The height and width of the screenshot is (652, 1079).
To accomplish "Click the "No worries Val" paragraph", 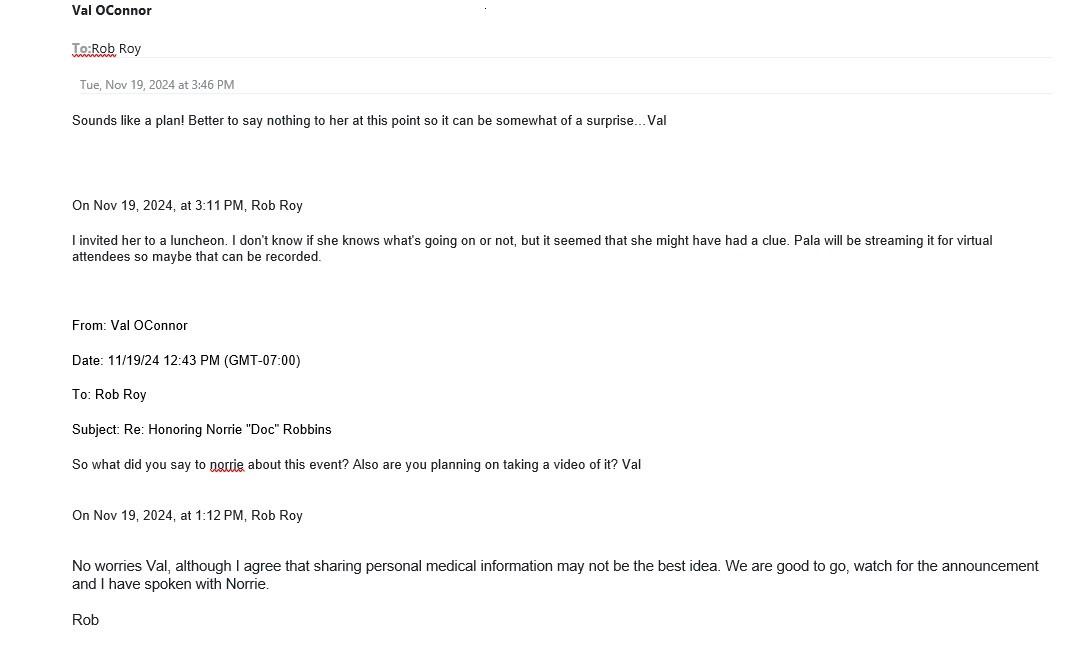I will click(x=555, y=575).
